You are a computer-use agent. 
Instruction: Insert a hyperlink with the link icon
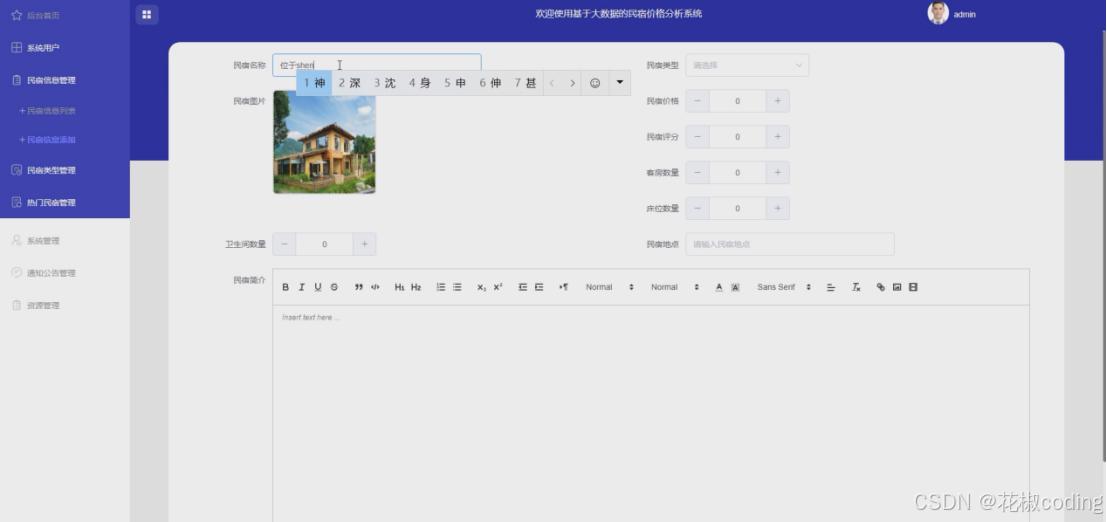880,287
